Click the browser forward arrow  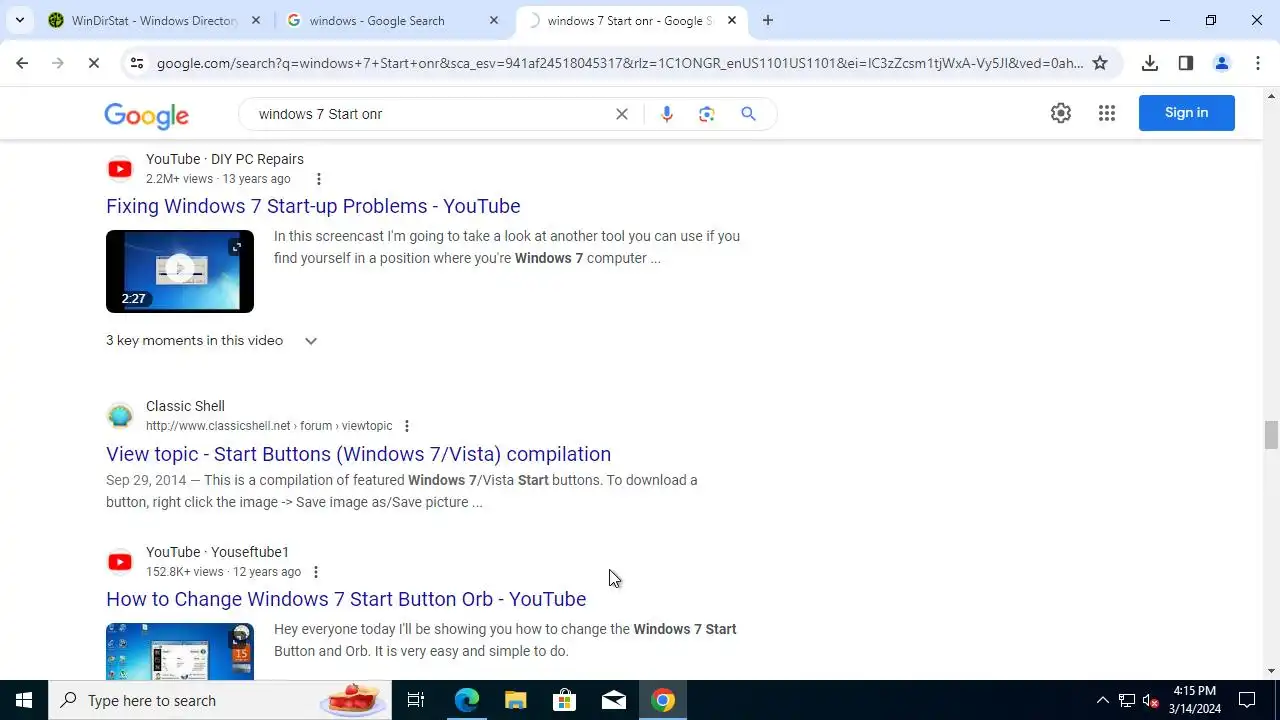tap(58, 63)
